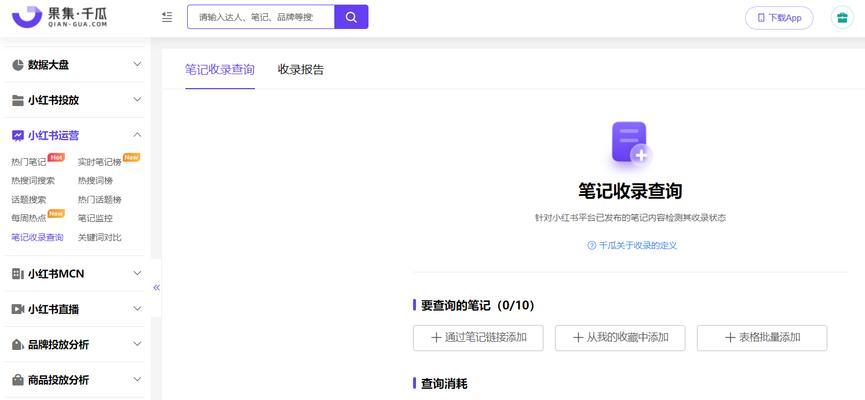Expand the 数据大盘 menu chevron
Viewport: 865px width, 400px height.
(x=137, y=65)
